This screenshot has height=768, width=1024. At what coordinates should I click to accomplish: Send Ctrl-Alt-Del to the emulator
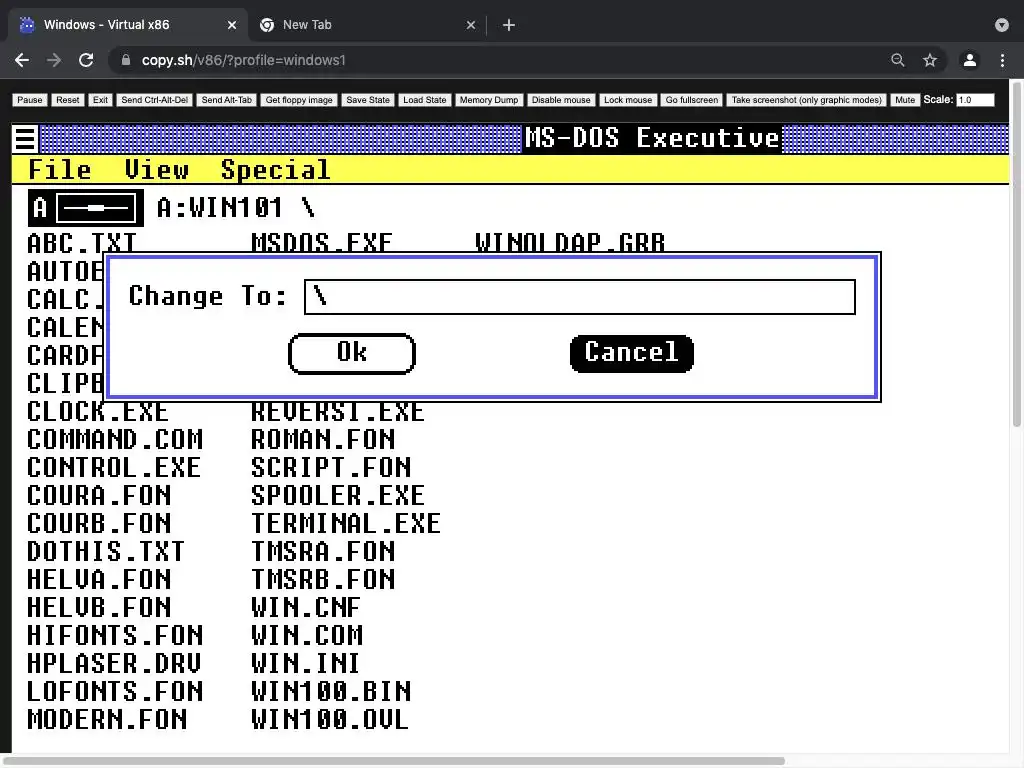pos(155,100)
